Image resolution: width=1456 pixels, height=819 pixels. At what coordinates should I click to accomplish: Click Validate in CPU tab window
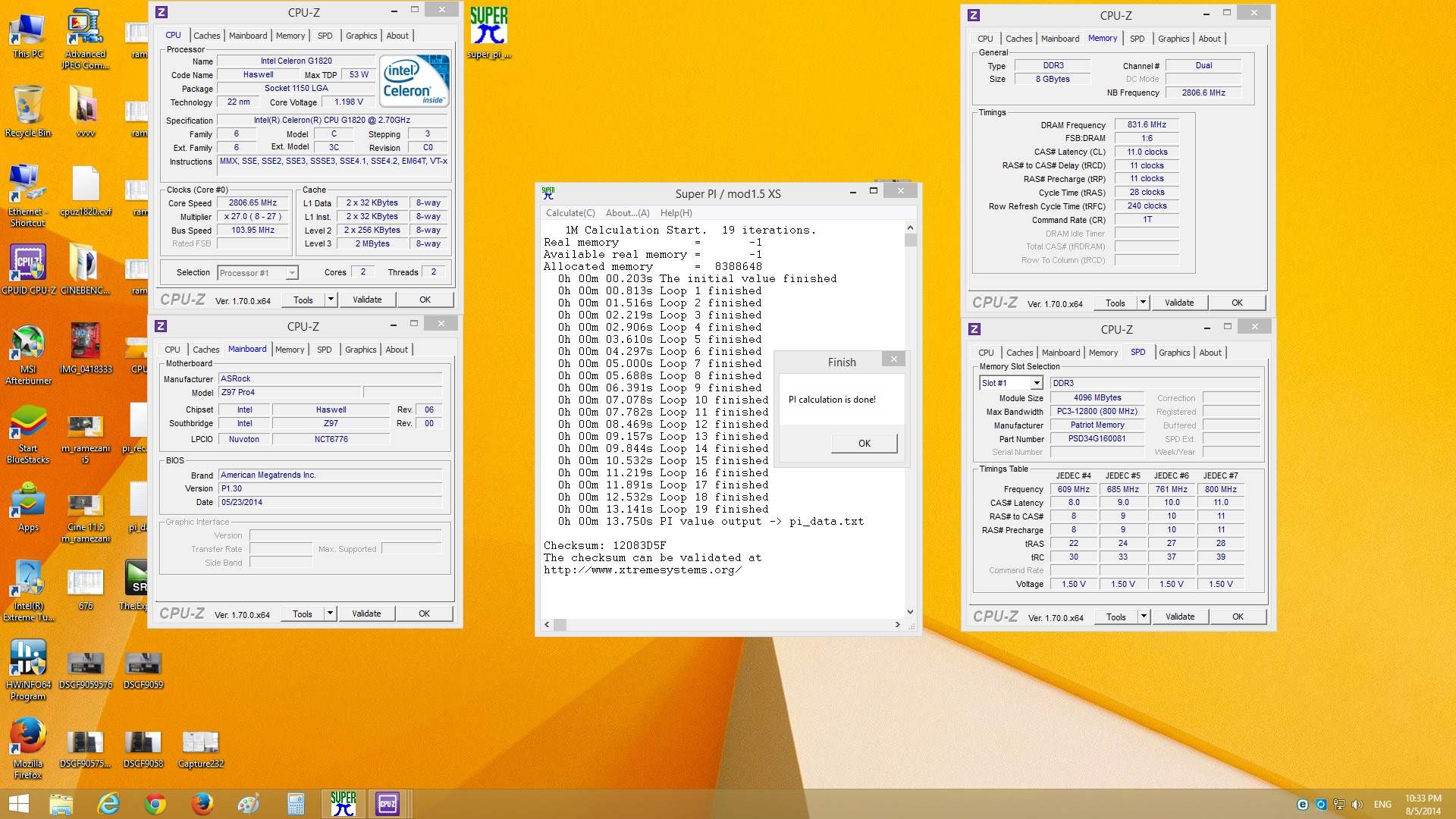tap(367, 300)
